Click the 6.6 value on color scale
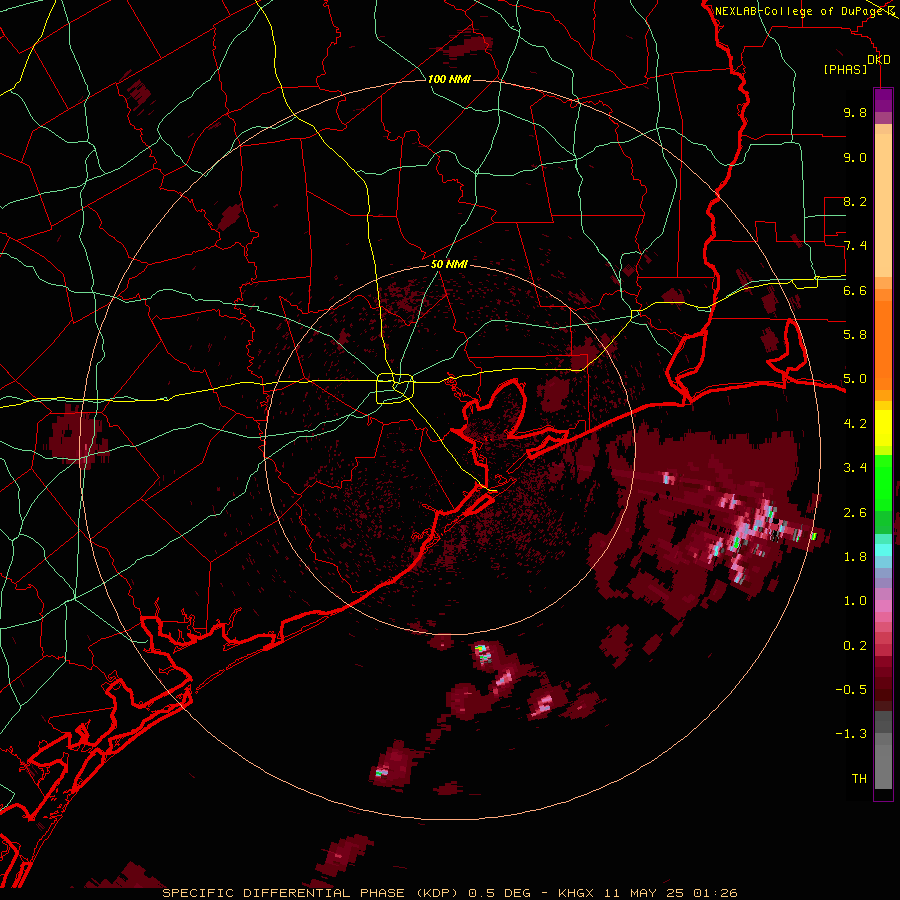The image size is (900, 900). [x=855, y=290]
